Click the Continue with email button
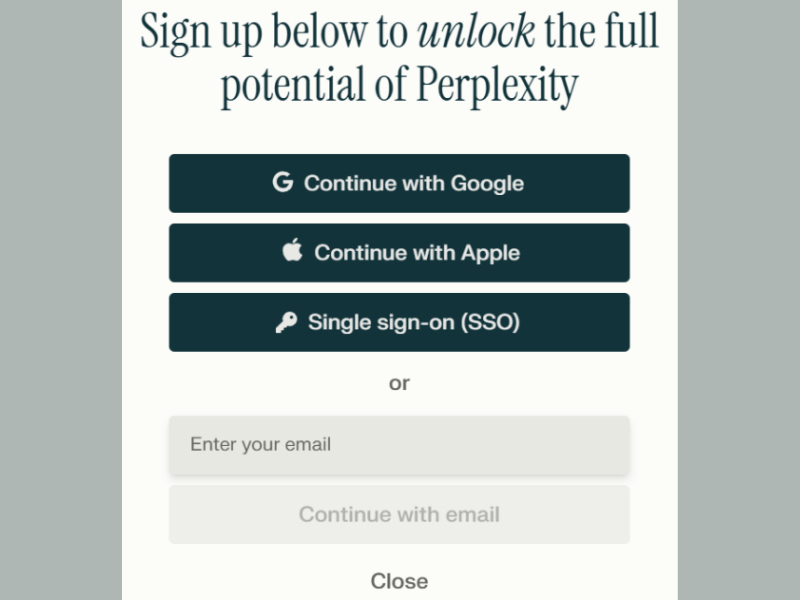This screenshot has width=800, height=600. pos(399,514)
